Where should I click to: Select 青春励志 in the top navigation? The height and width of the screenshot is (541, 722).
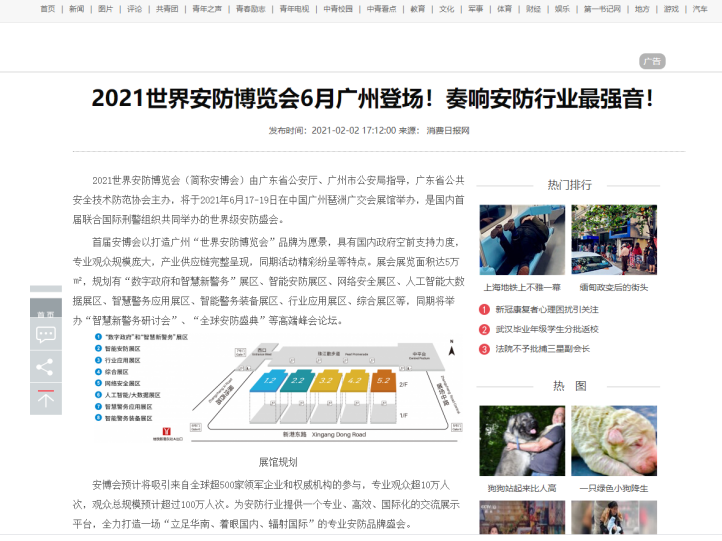[x=251, y=9]
